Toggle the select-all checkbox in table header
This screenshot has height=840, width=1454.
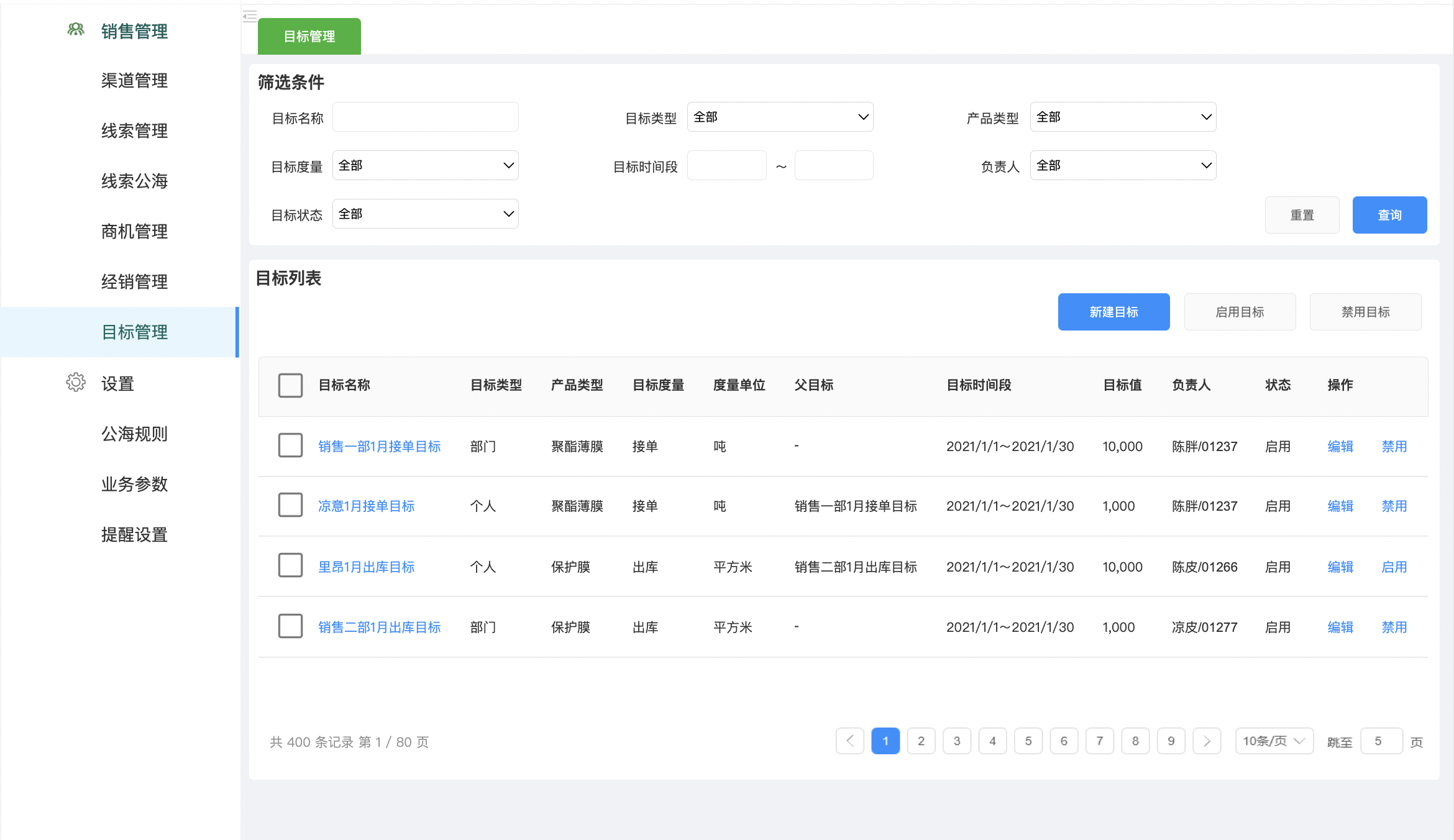290,385
